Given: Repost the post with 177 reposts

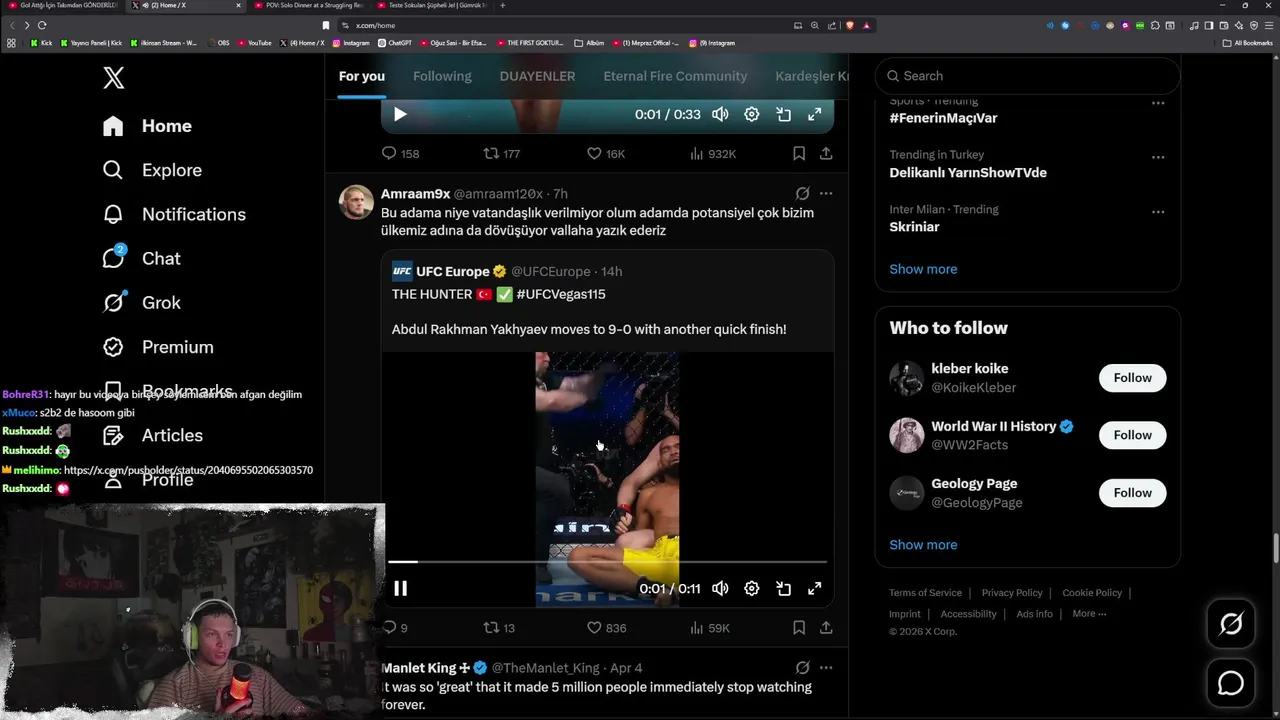Looking at the screenshot, I should pyautogui.click(x=501, y=153).
